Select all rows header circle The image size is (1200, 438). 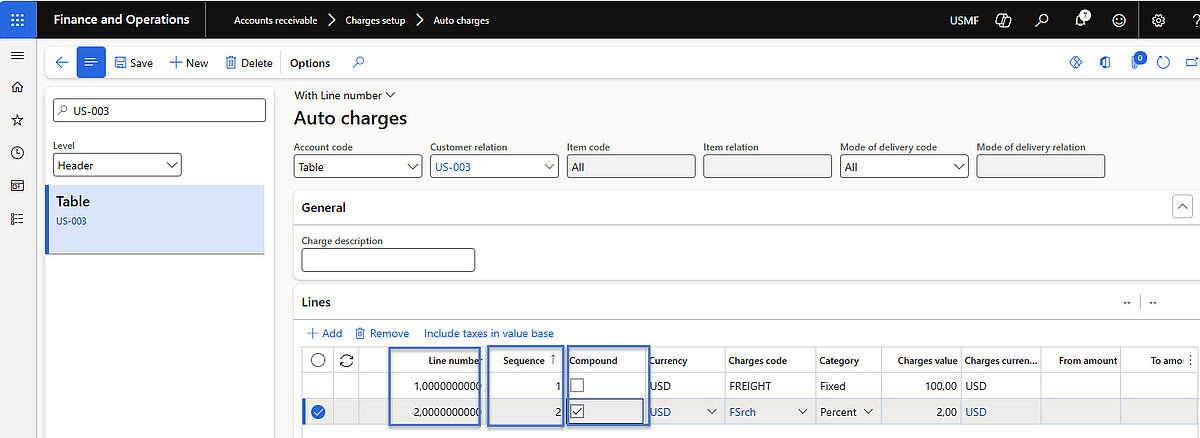point(318,360)
